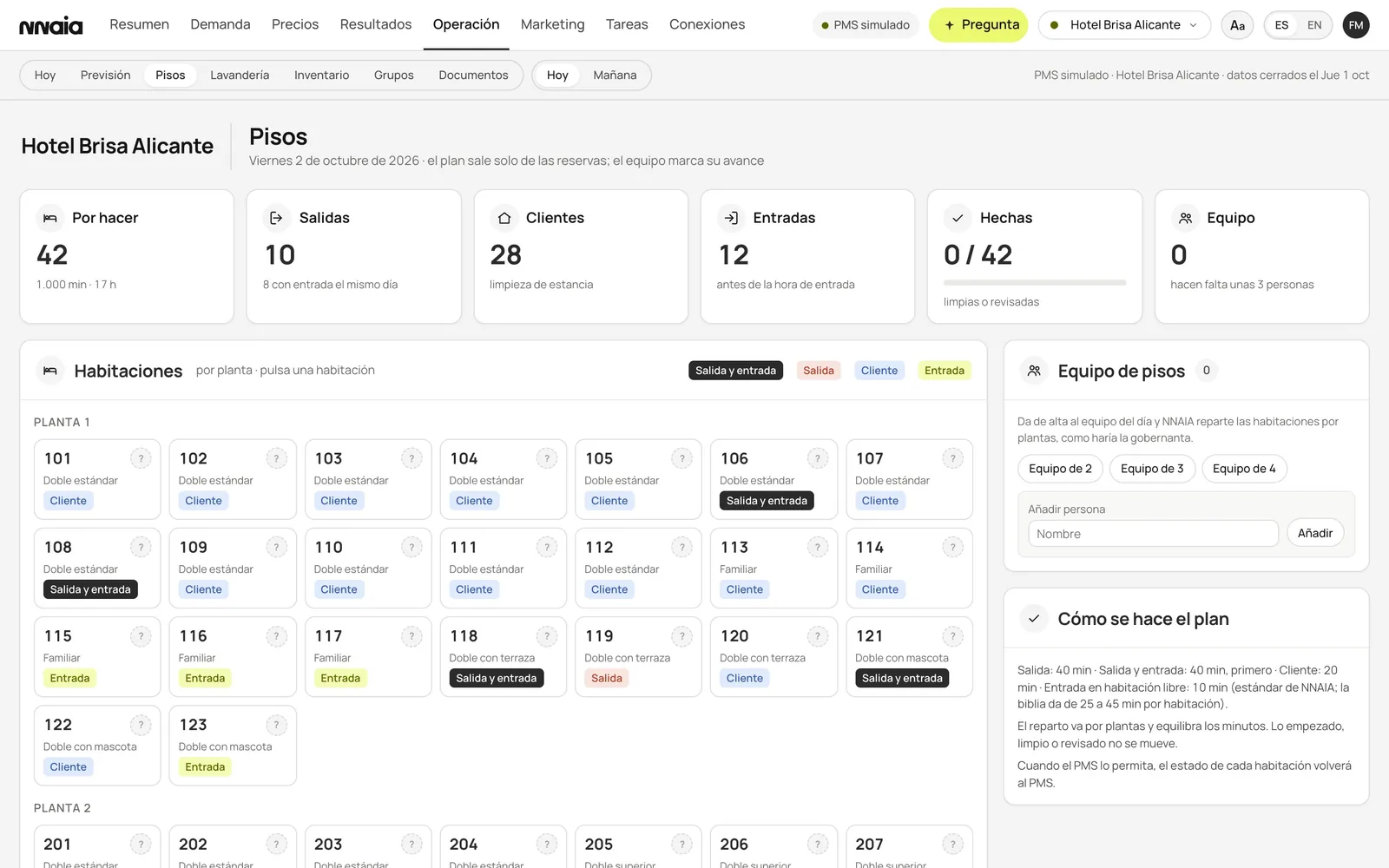Select the Mañana day toggle

pyautogui.click(x=615, y=76)
